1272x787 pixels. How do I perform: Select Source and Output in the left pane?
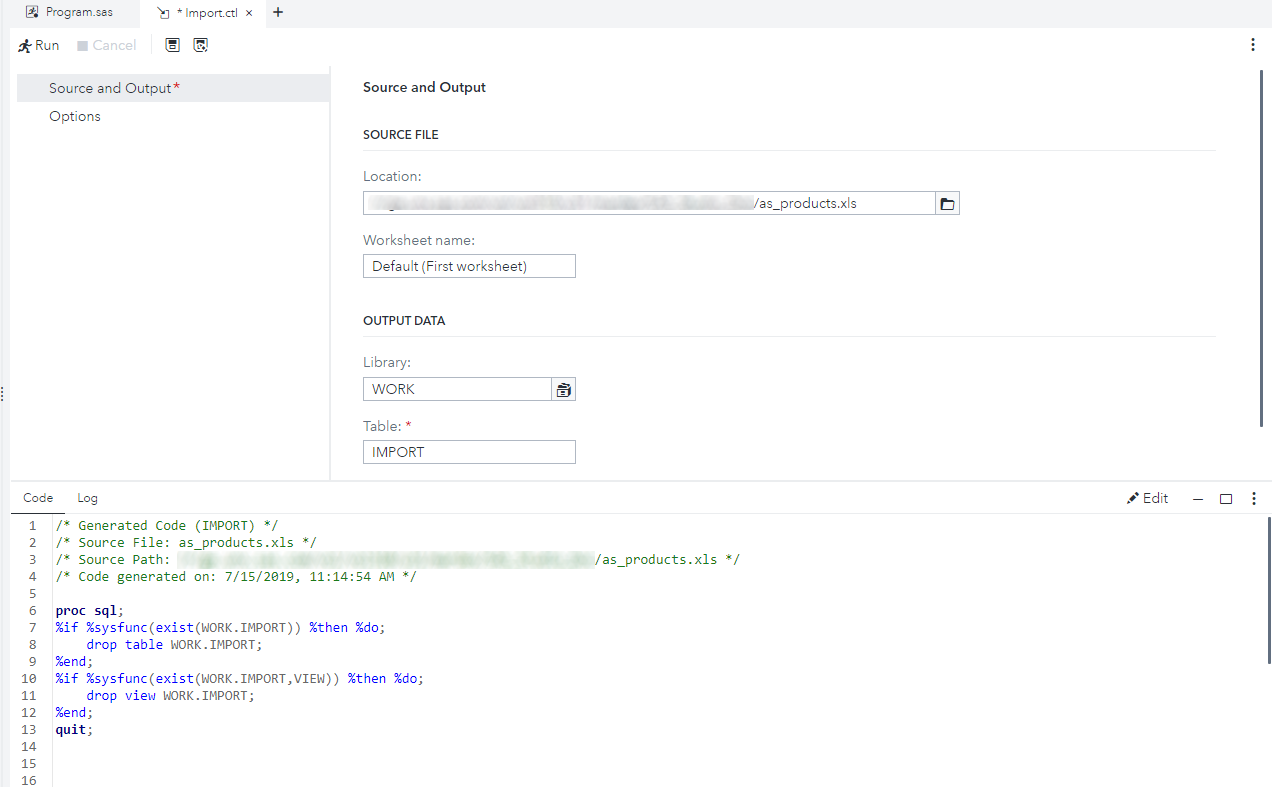(110, 88)
